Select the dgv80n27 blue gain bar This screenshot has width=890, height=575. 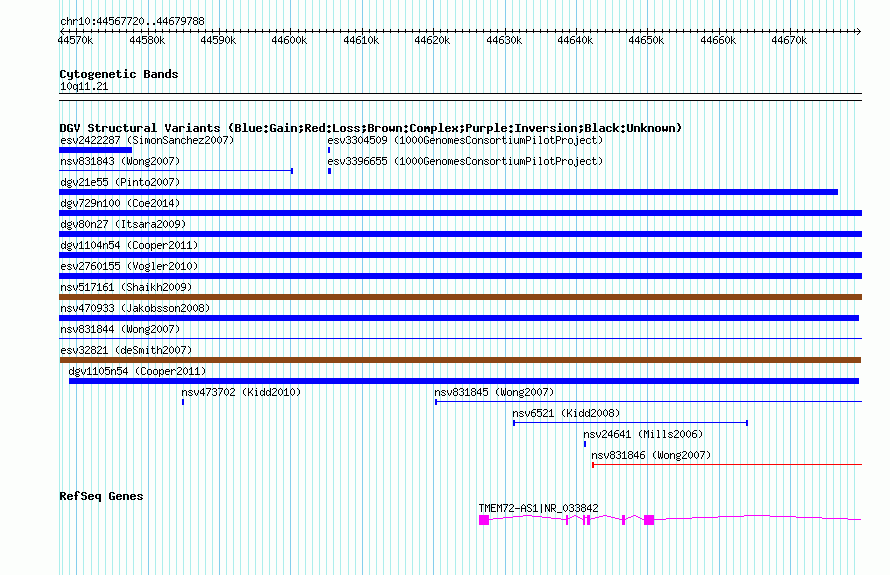point(460,234)
